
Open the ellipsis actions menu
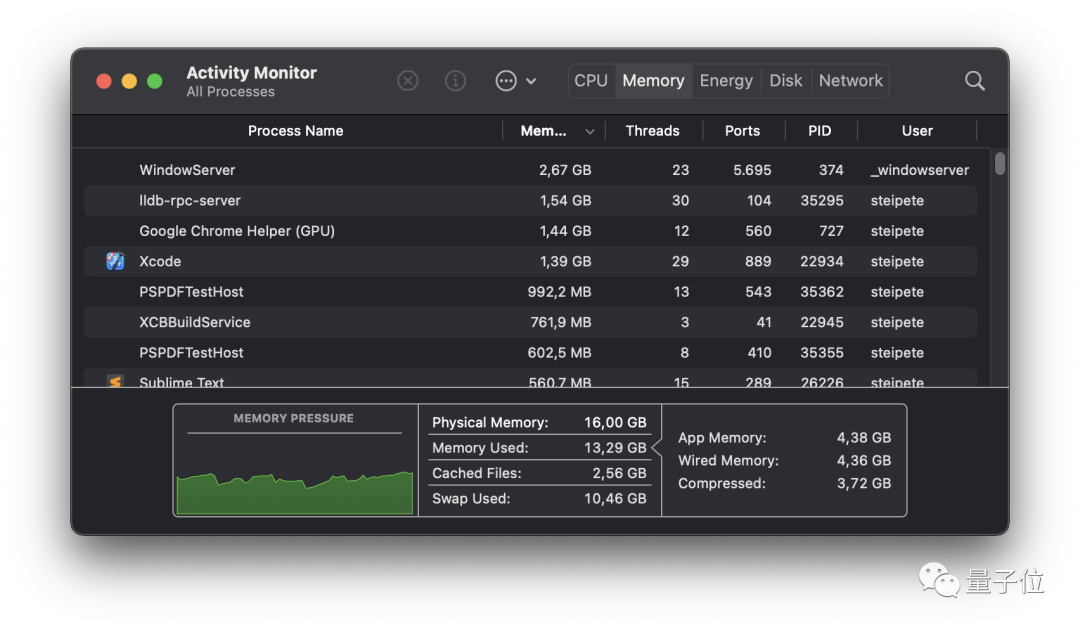(515, 81)
